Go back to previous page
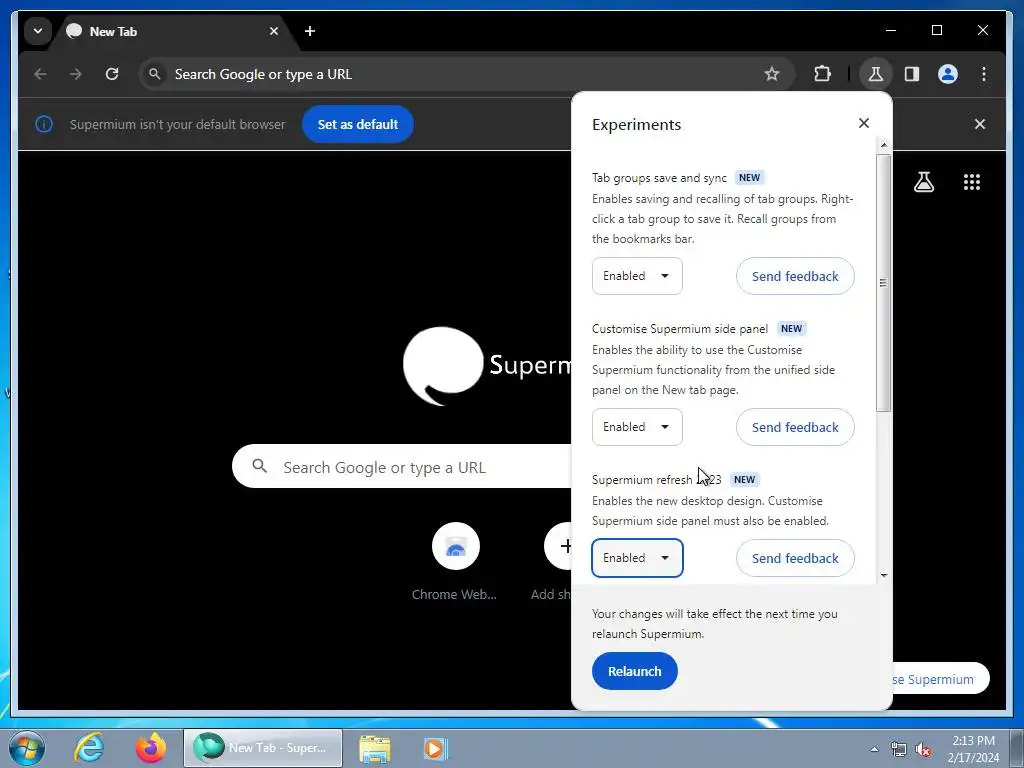1024x768 pixels. pyautogui.click(x=40, y=74)
